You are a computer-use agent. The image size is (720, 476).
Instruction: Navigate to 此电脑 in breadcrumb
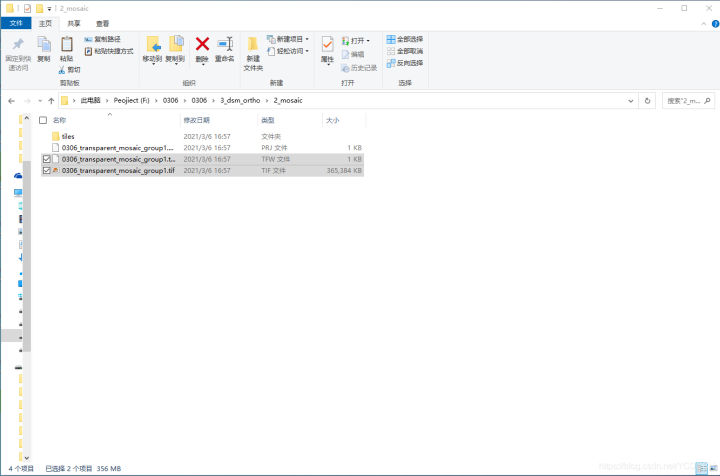tap(90, 101)
